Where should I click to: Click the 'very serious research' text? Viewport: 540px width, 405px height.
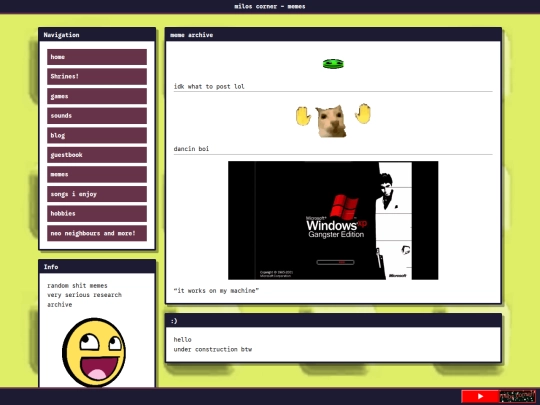click(84, 295)
